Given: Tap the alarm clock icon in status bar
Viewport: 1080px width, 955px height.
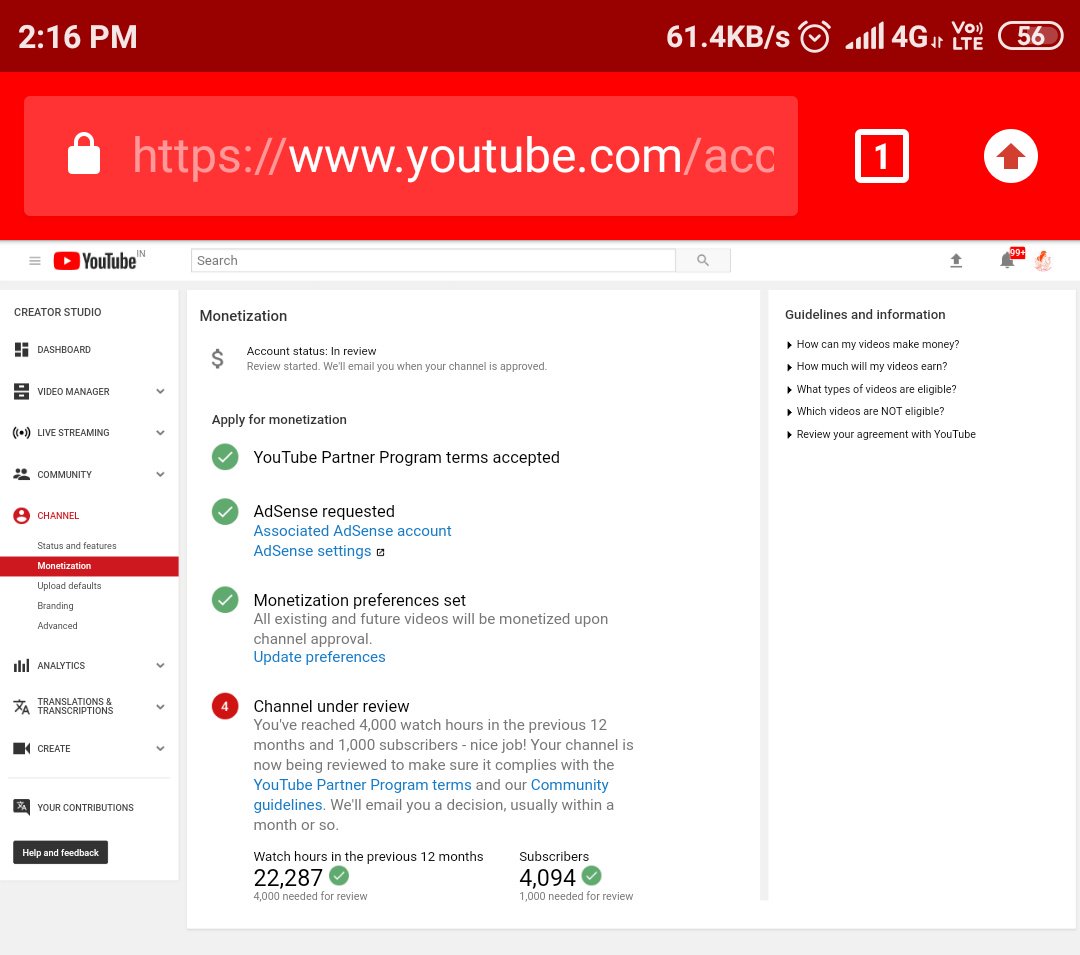Looking at the screenshot, I should (814, 36).
